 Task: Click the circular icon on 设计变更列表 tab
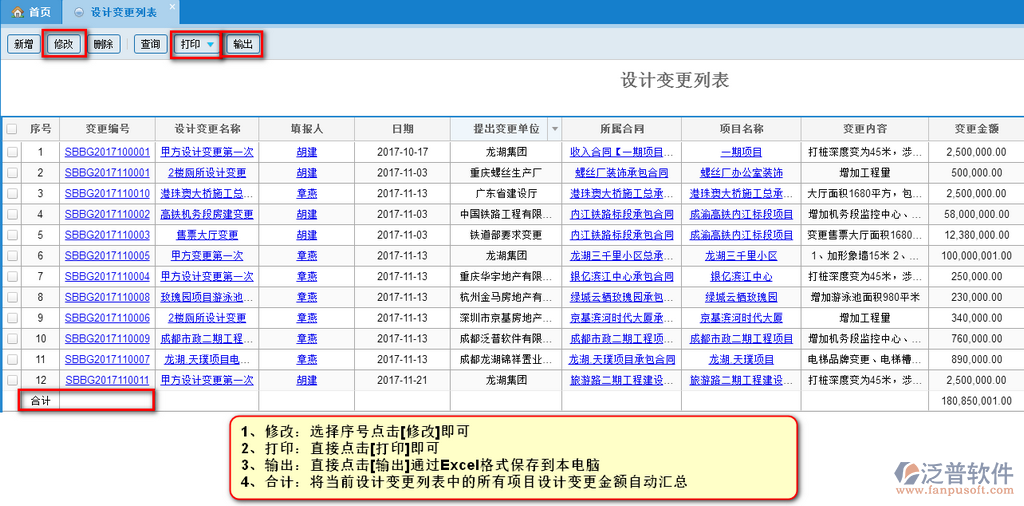tap(78, 12)
